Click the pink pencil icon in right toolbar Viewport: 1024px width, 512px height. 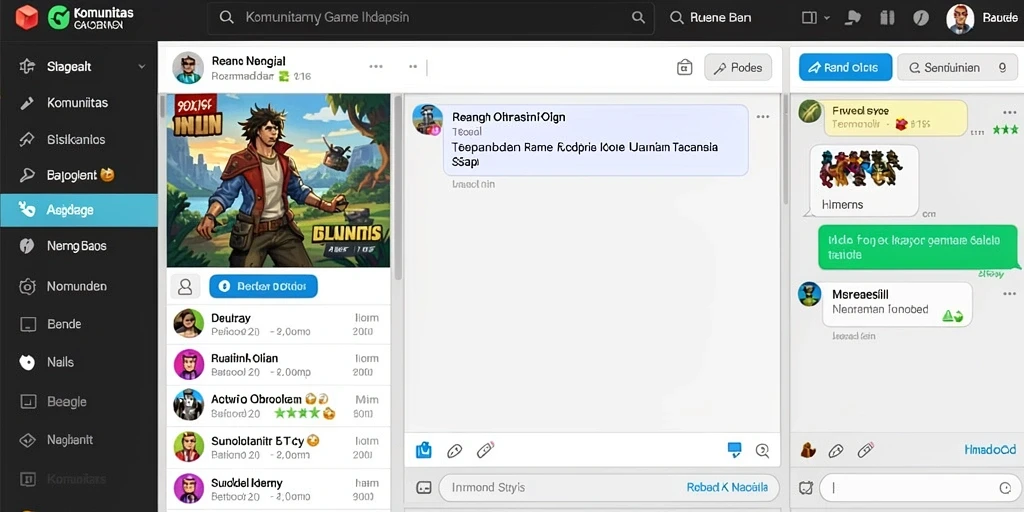865,449
